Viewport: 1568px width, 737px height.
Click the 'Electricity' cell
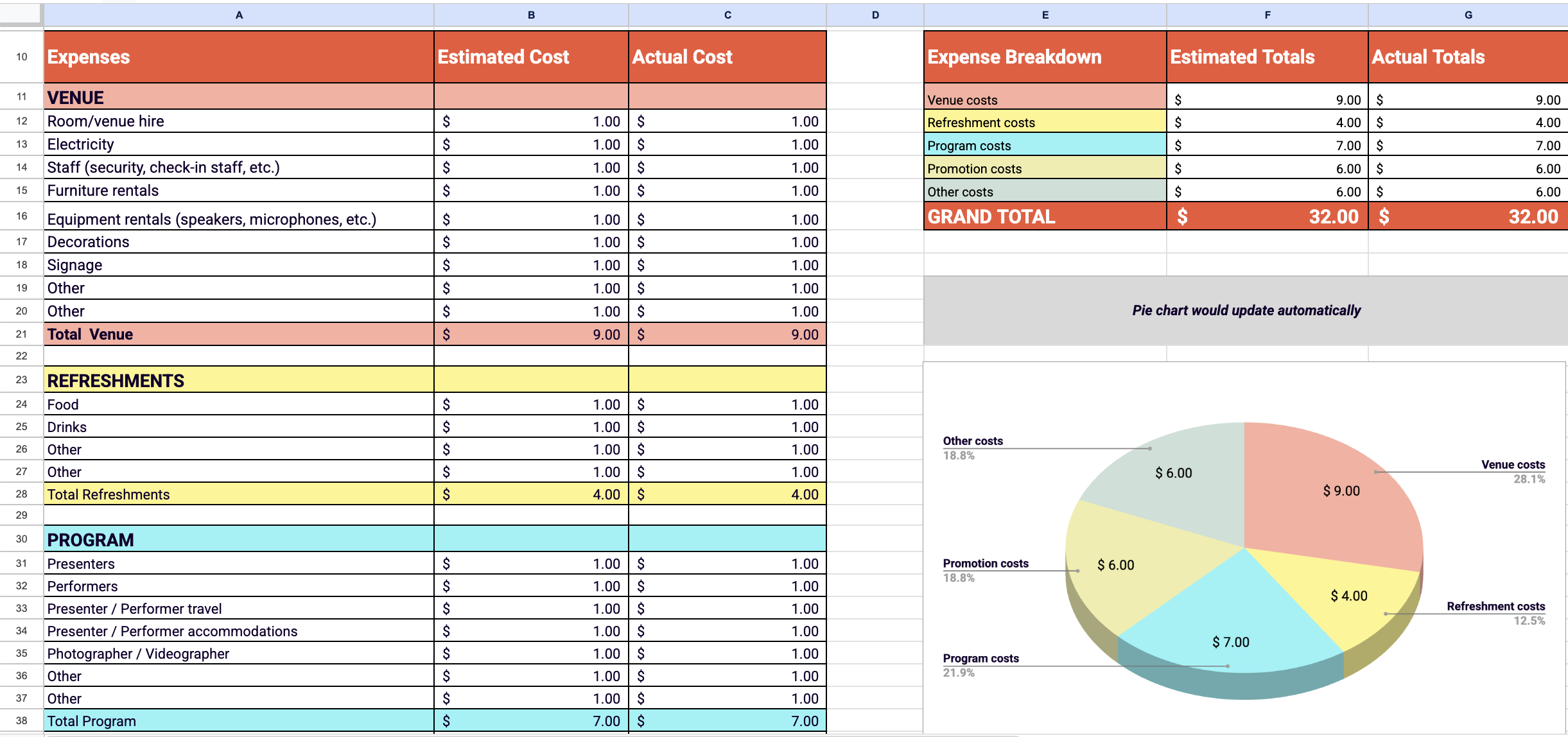click(x=239, y=144)
